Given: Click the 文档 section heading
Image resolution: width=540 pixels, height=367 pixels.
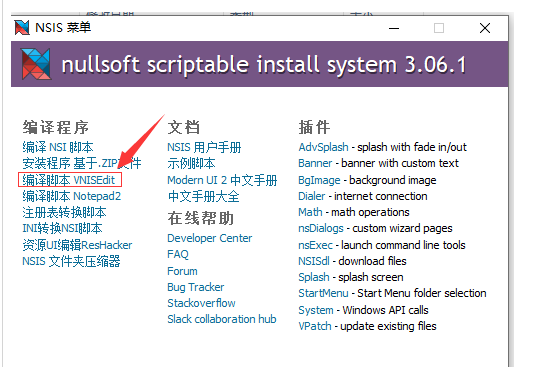Looking at the screenshot, I should tap(184, 127).
